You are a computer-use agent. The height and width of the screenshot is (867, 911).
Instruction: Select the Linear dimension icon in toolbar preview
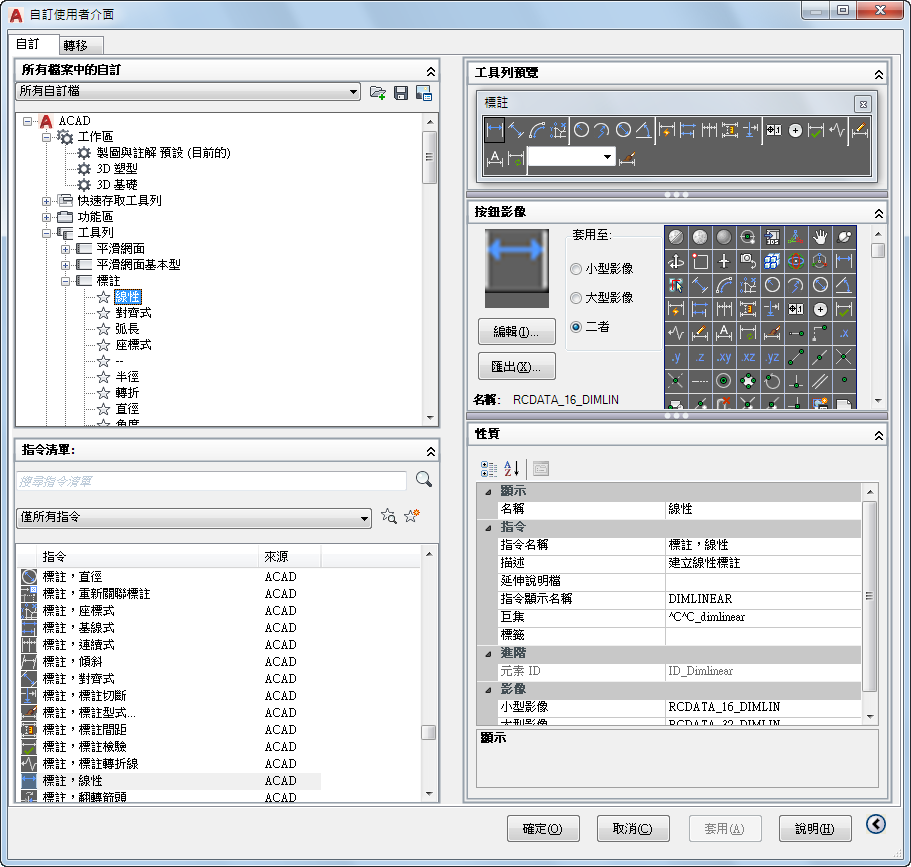point(494,130)
